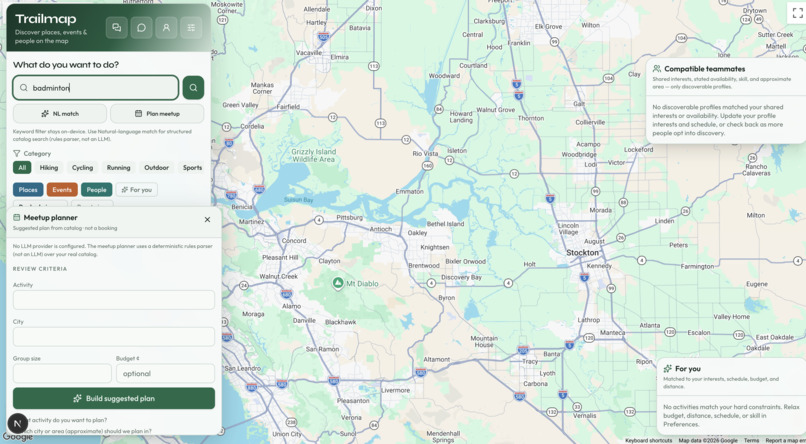Viewport: 806px width, 444px height.
Task: Click the Budget optional input field
Action: click(x=166, y=374)
